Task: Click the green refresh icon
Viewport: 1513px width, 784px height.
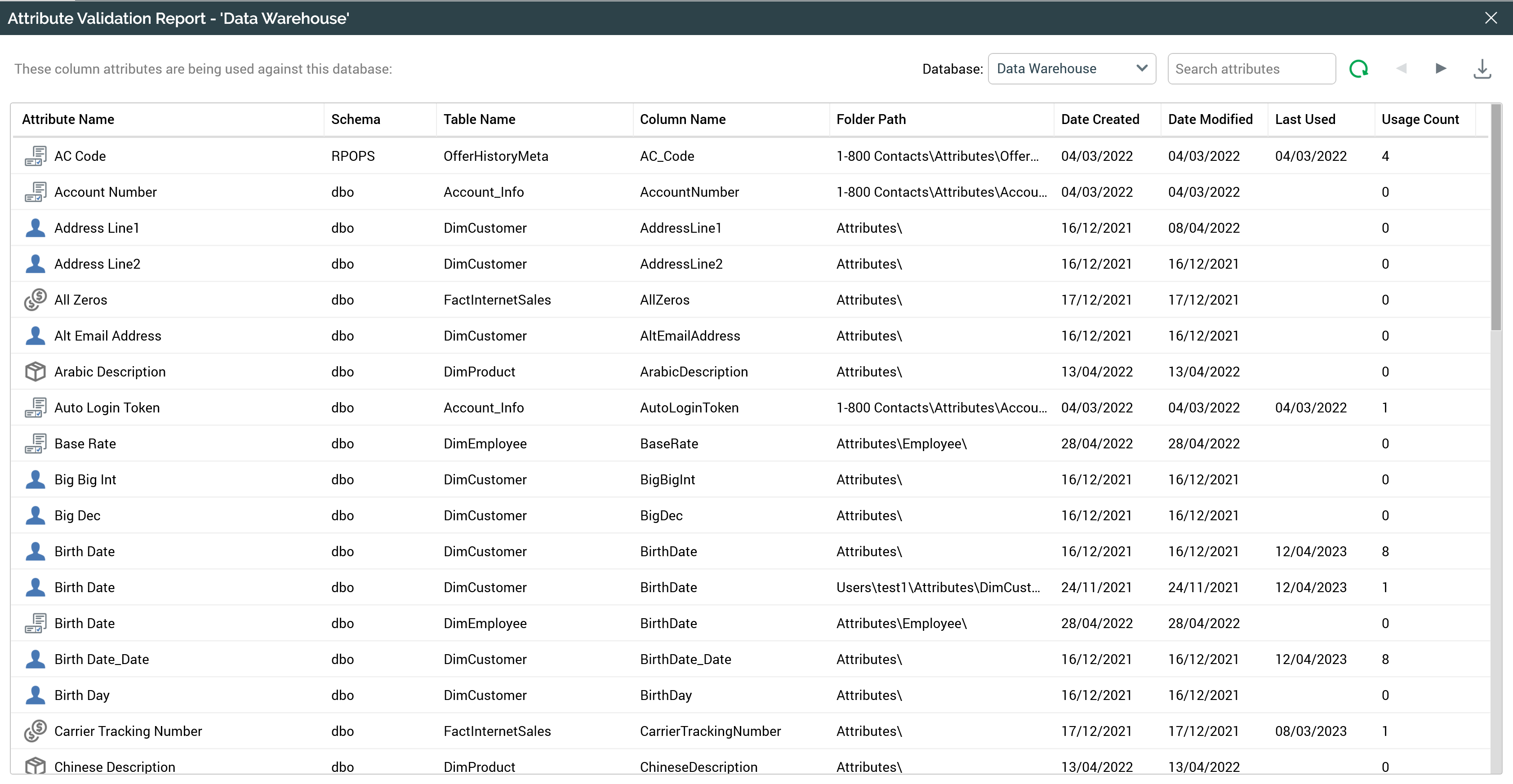Action: 1358,69
